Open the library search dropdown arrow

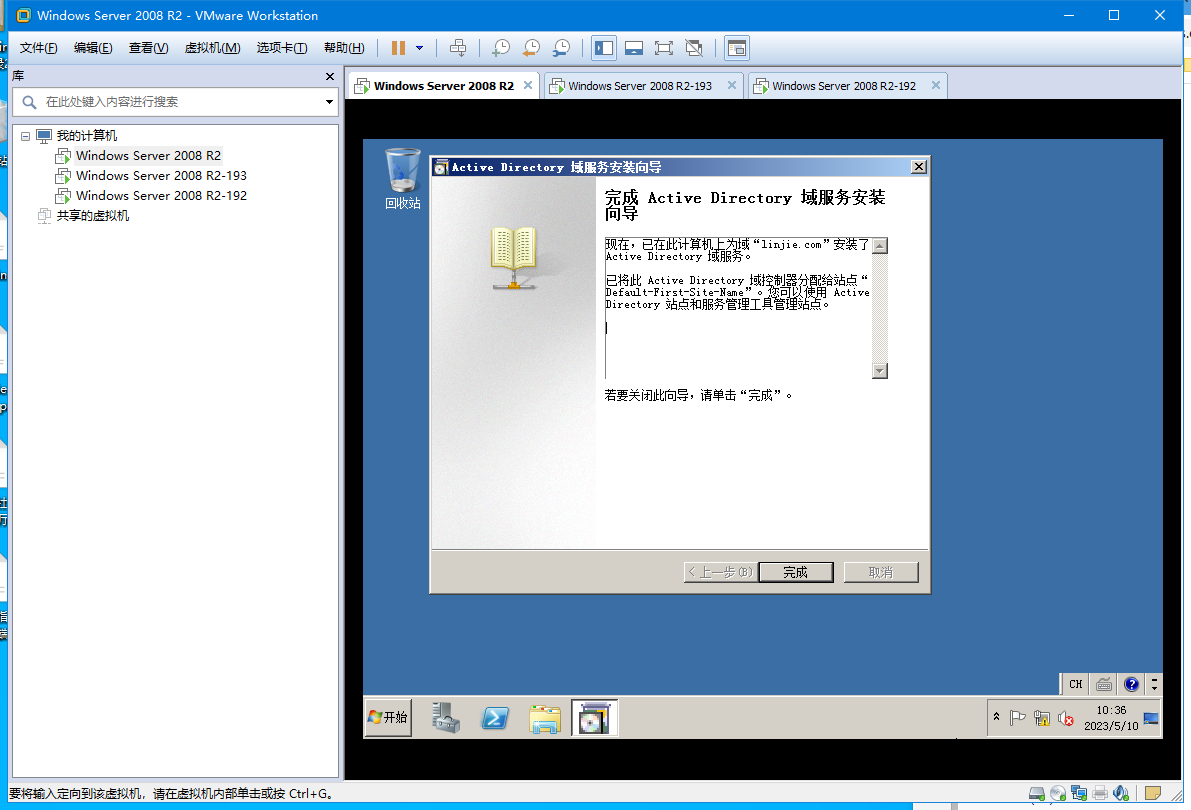click(329, 102)
